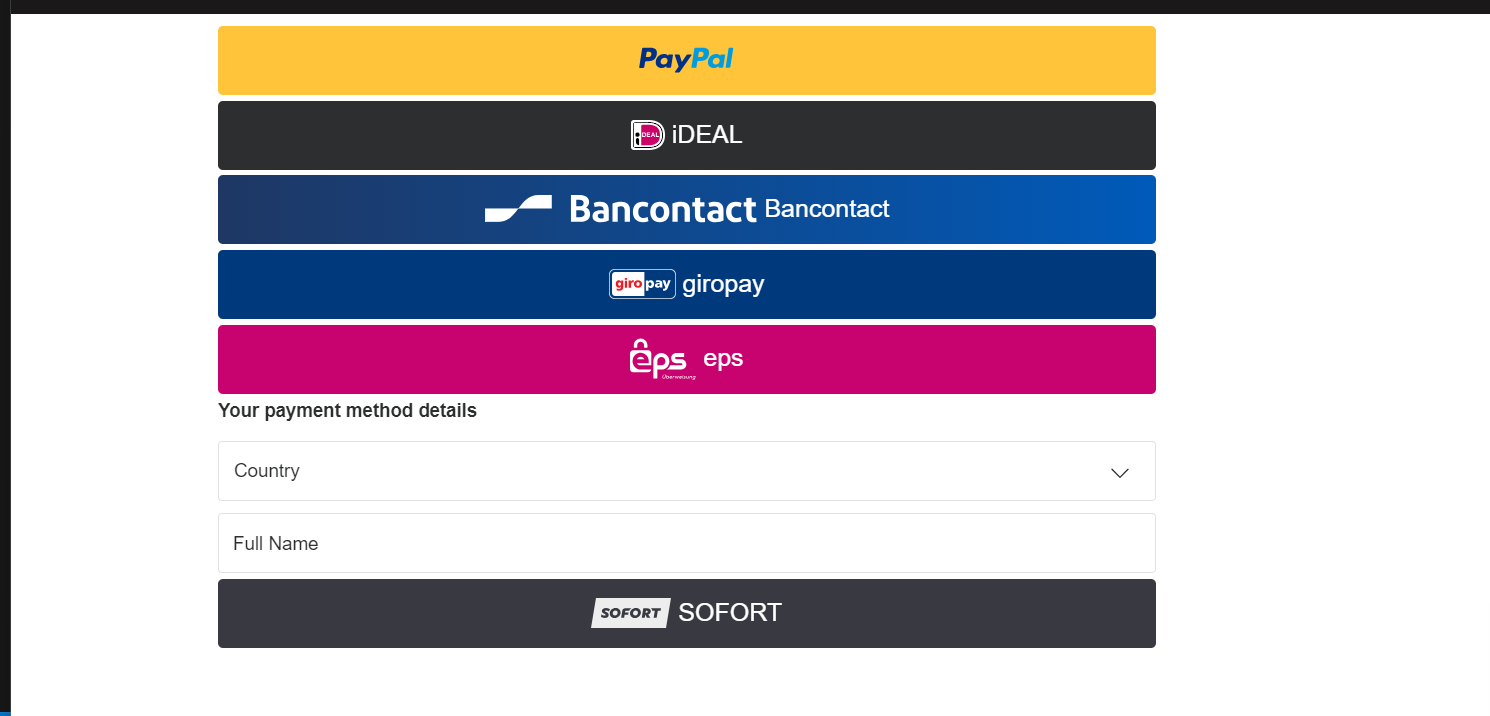The image size is (1490, 716).
Task: Click the PayPal logo
Action: (x=686, y=60)
